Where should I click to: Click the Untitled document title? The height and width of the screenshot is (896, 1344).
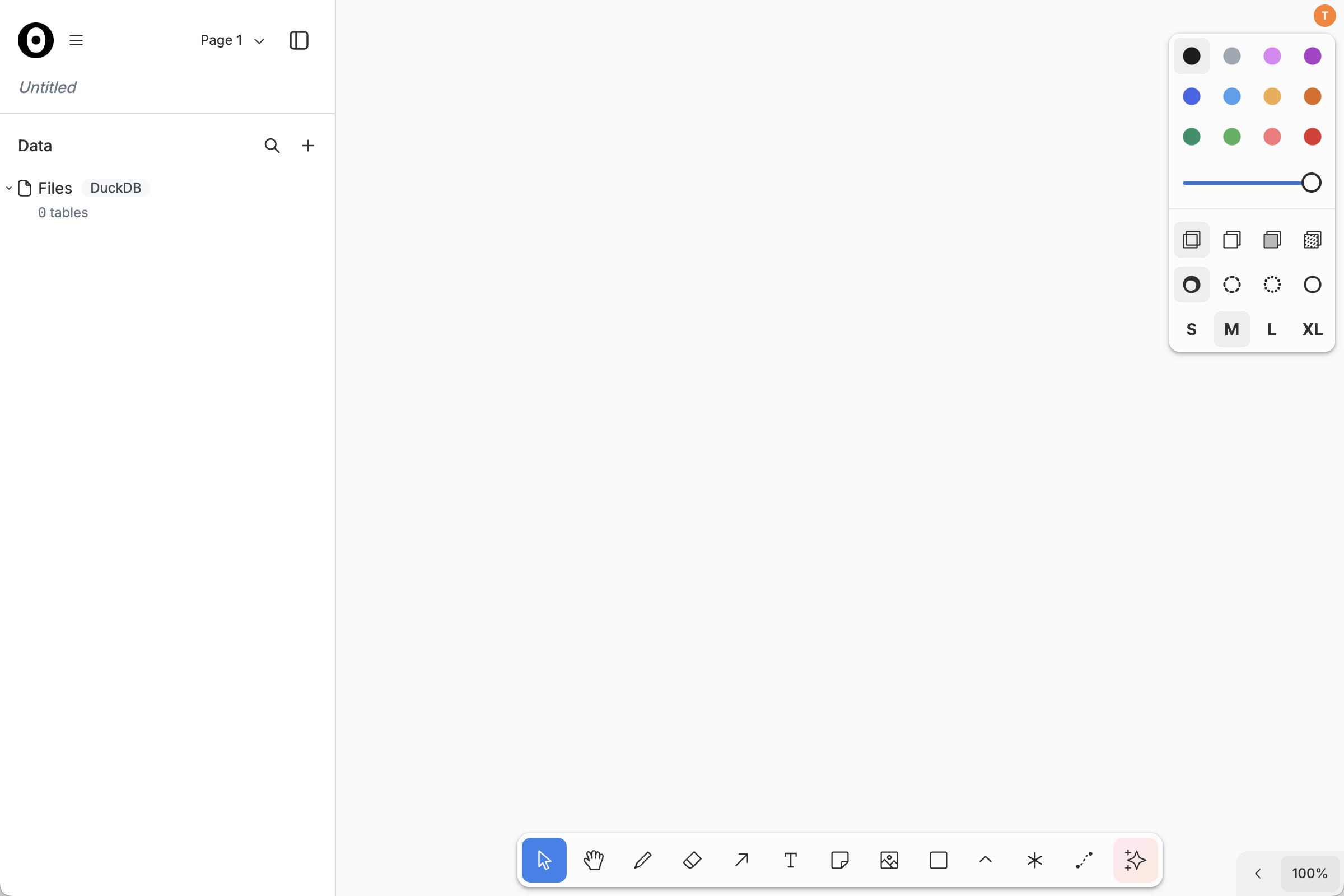click(x=48, y=87)
